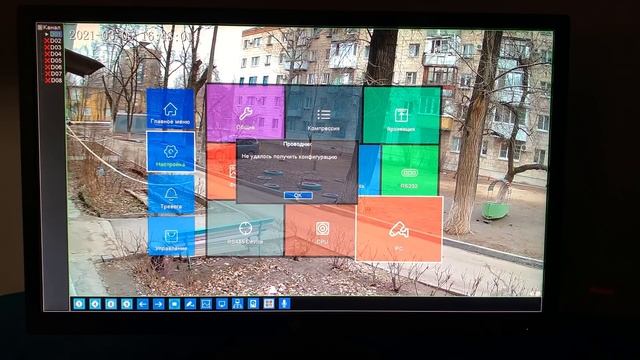The height and width of the screenshot is (360, 640).
Task: Click the 'Не удалось получить конфигурацию' message
Action: click(x=289, y=157)
